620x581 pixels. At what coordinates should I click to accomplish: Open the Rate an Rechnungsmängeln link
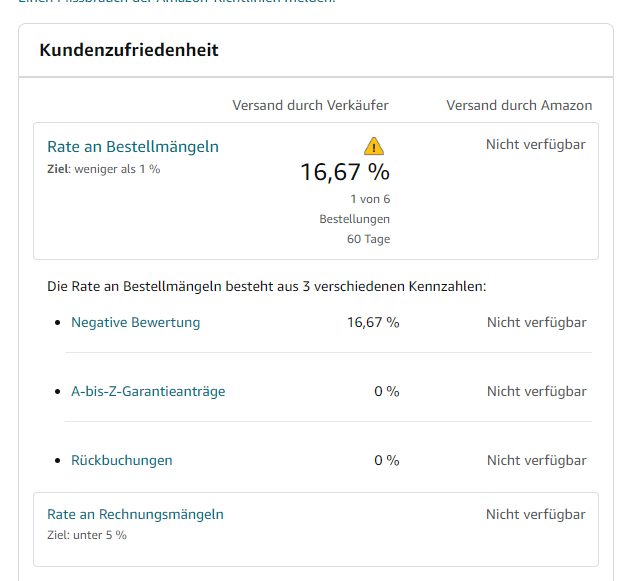click(135, 514)
